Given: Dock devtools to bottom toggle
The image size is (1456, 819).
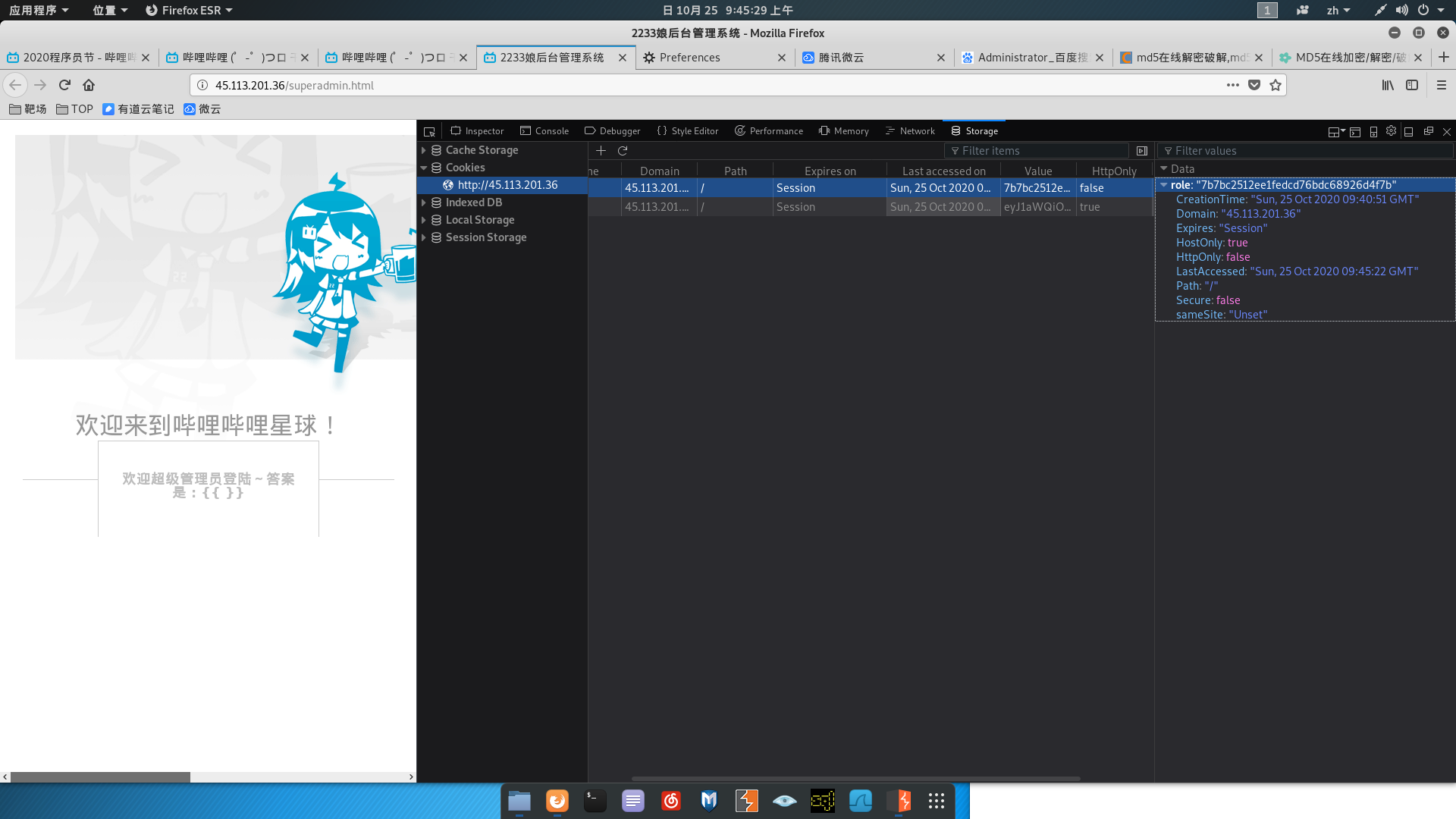Looking at the screenshot, I should pyautogui.click(x=1408, y=131).
